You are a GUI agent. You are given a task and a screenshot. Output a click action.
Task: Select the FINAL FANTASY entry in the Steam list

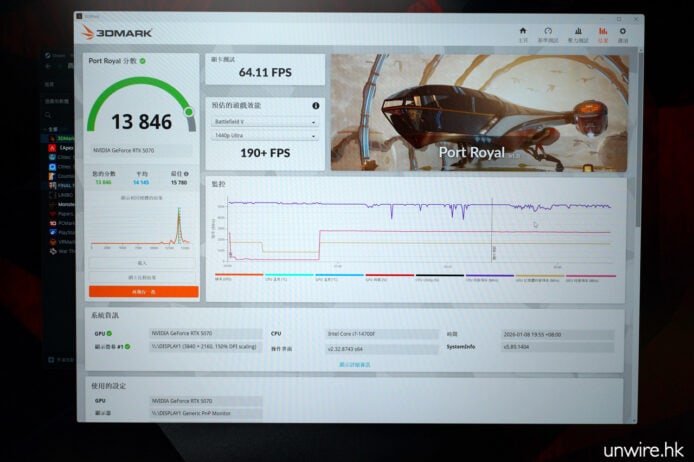click(x=61, y=185)
